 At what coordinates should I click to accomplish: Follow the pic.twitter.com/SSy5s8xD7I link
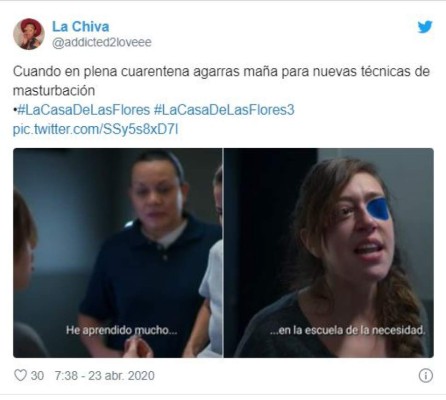pyautogui.click(x=96, y=129)
